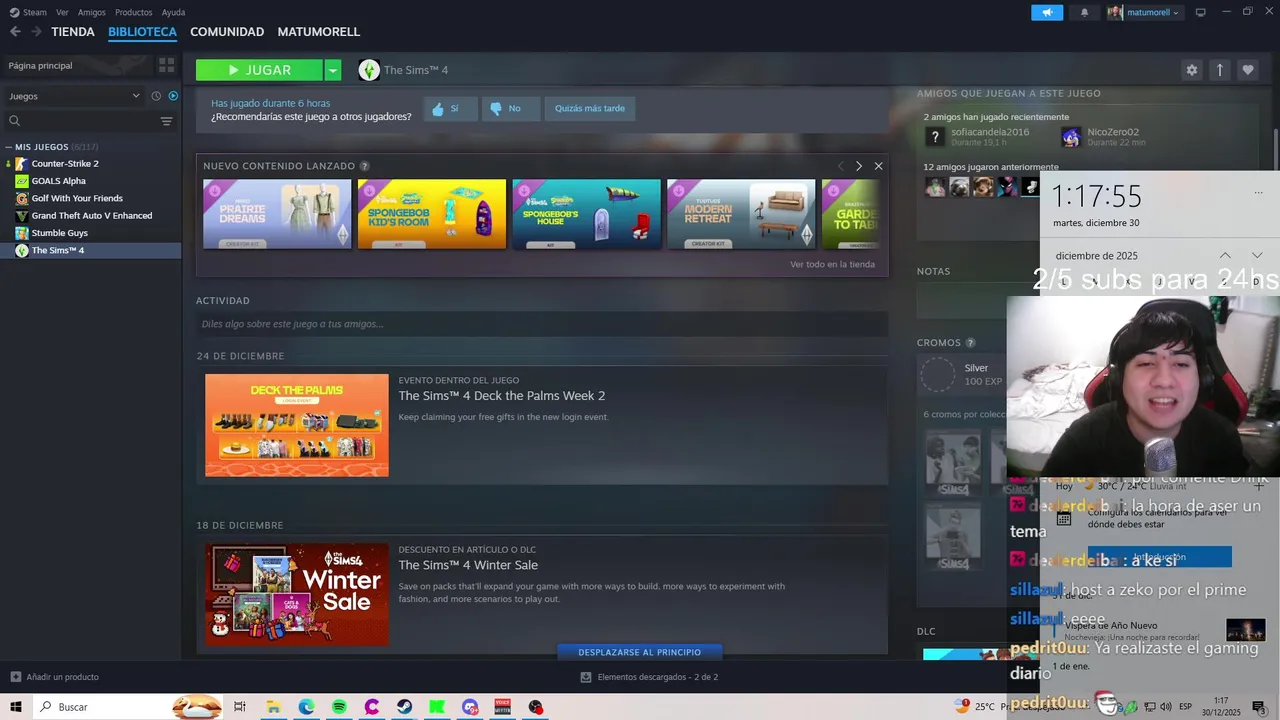Click the Big Picture monitor icon
Screen dimensions: 1280x720
pos(1200,12)
